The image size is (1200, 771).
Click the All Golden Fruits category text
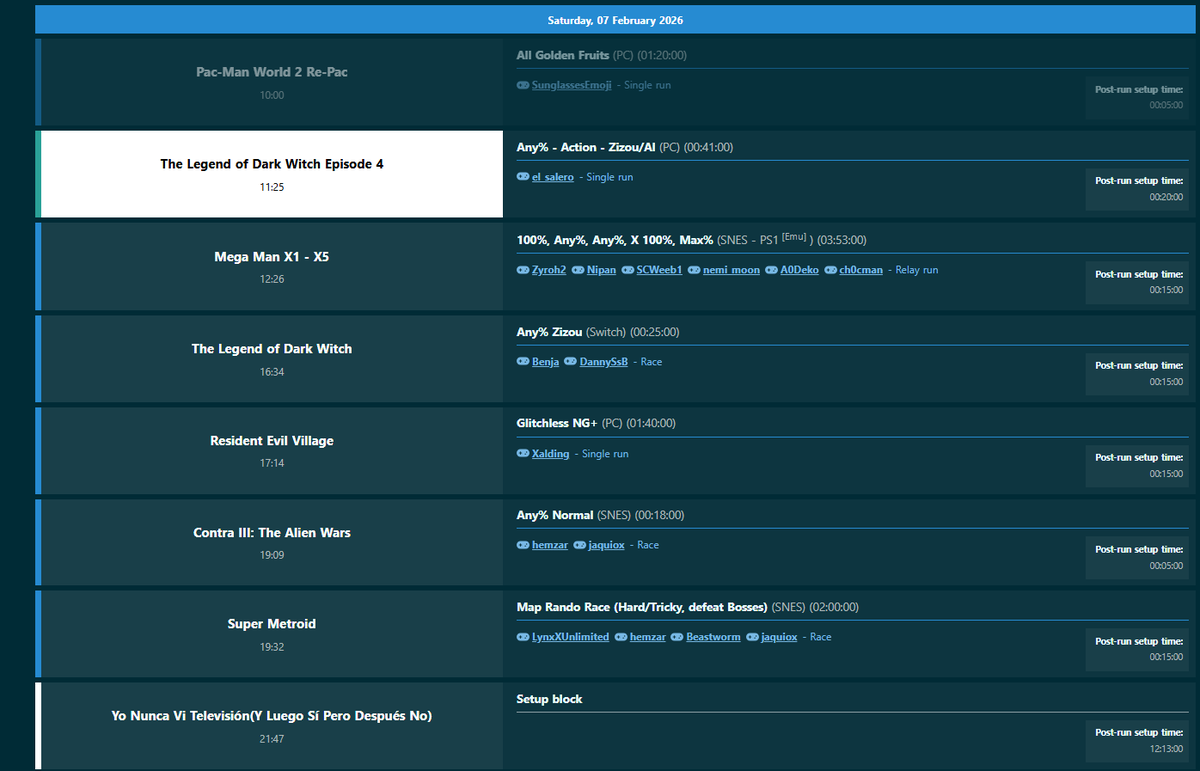tap(563, 55)
